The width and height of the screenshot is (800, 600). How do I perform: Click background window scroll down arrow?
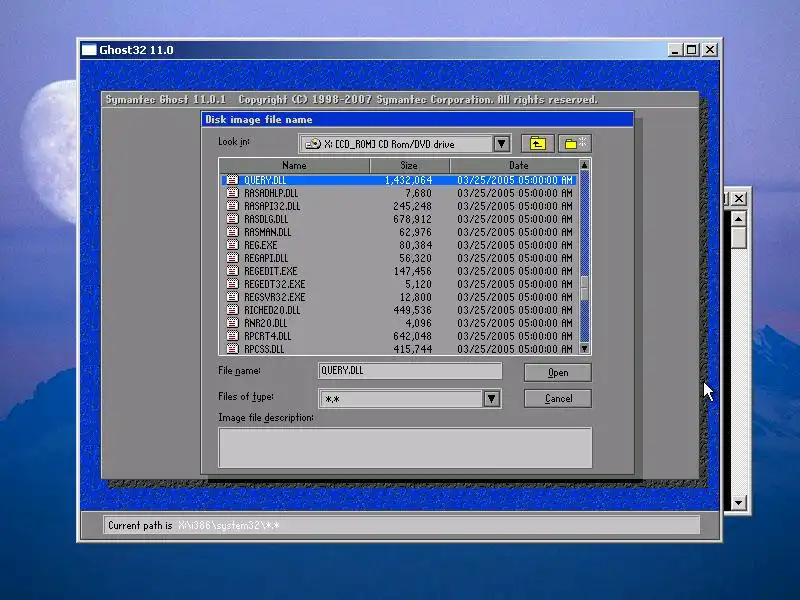tap(739, 503)
